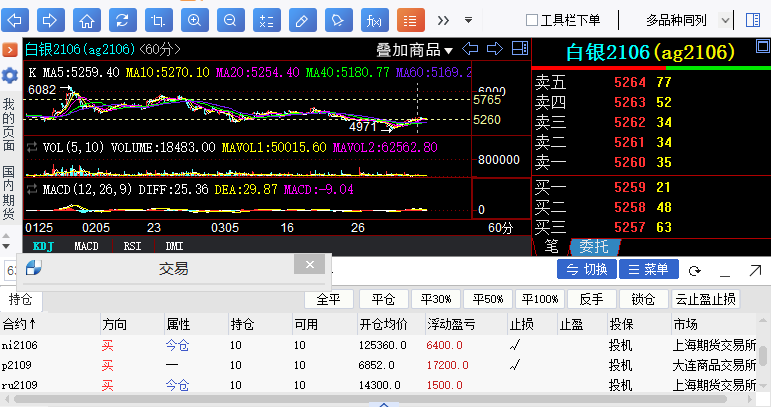Switch to 笔 tab in quote panel
This screenshot has height=407, width=771.
pyautogui.click(x=552, y=246)
